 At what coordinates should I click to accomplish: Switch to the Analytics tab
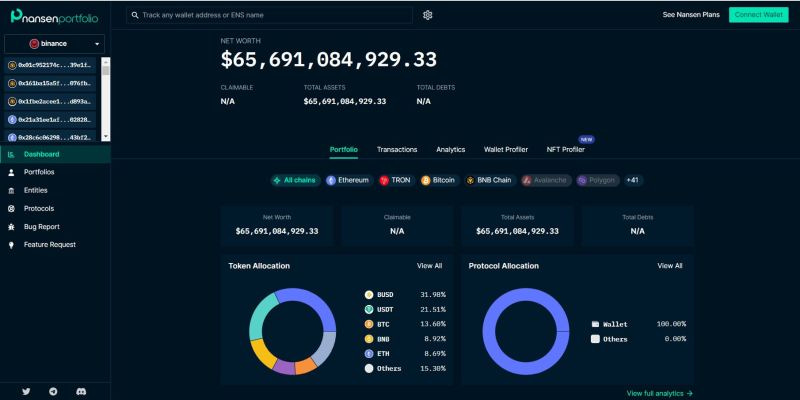[451, 149]
